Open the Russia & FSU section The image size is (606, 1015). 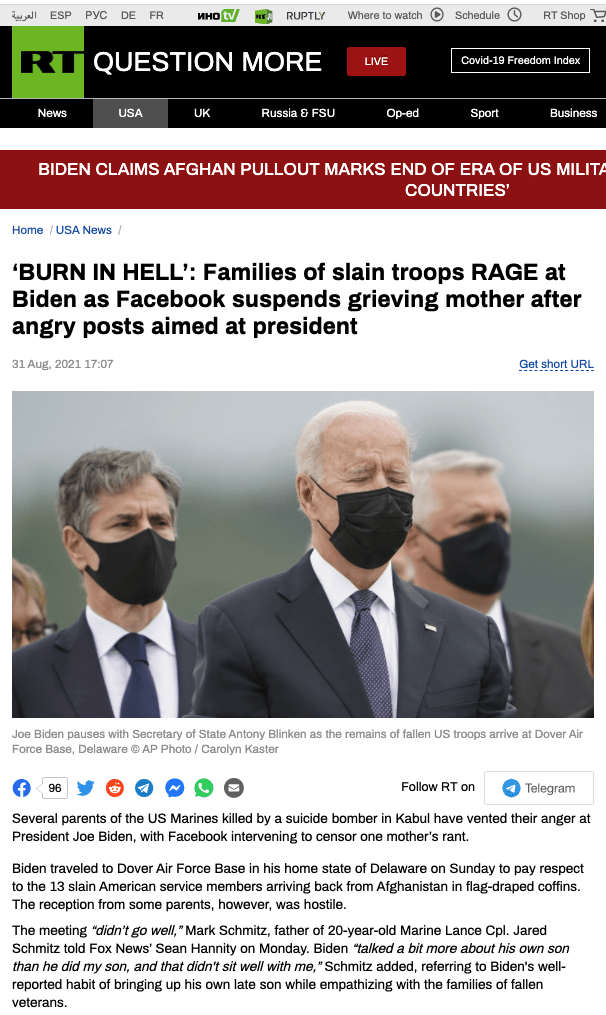[298, 113]
